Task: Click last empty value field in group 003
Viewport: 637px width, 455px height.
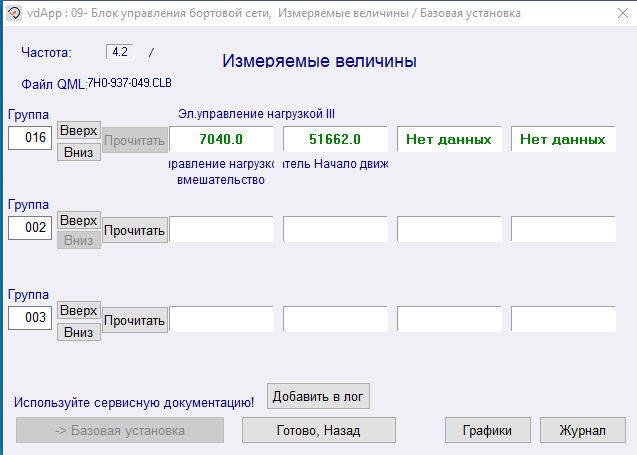Action: pyautogui.click(x=563, y=319)
